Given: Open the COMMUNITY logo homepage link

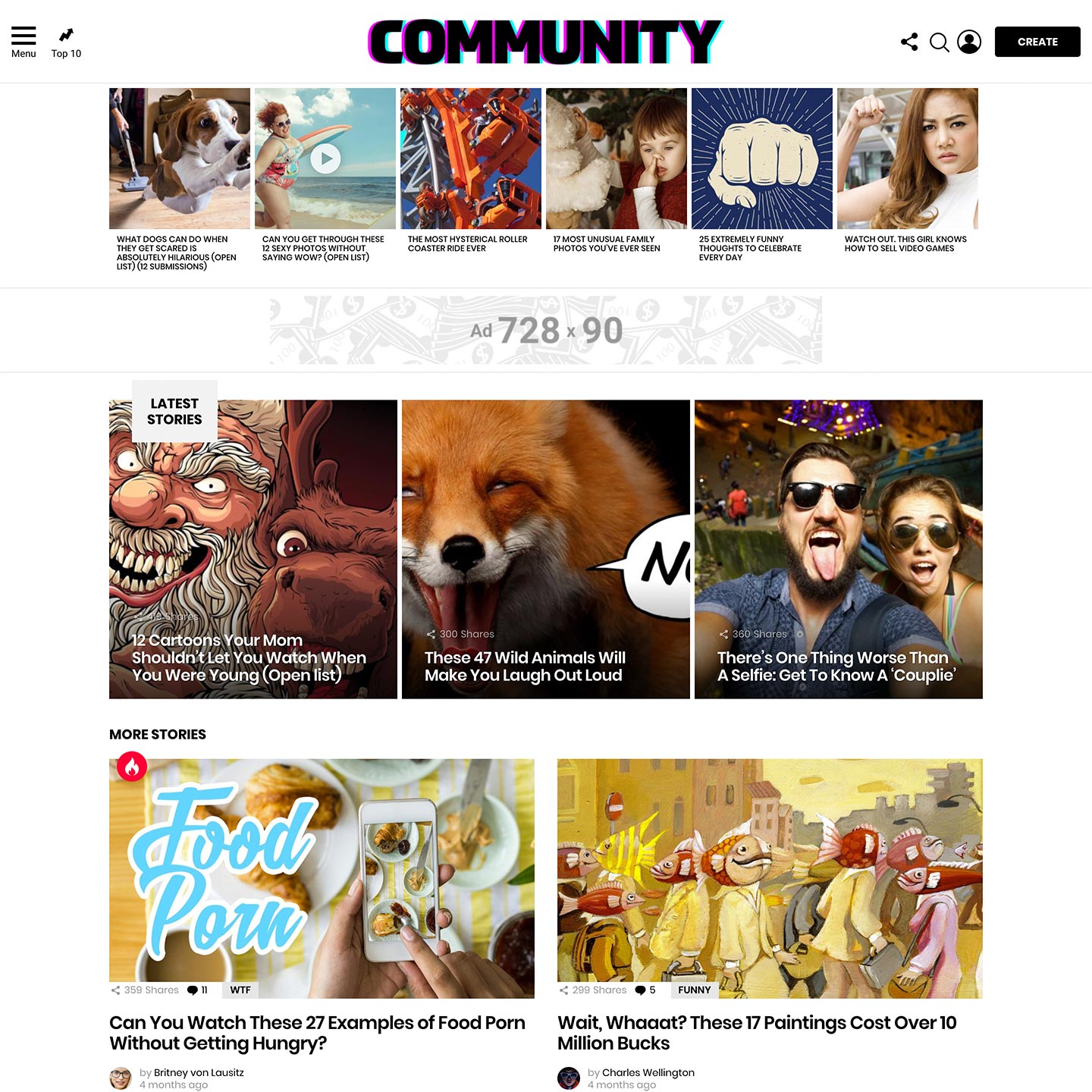Looking at the screenshot, I should coord(546,42).
